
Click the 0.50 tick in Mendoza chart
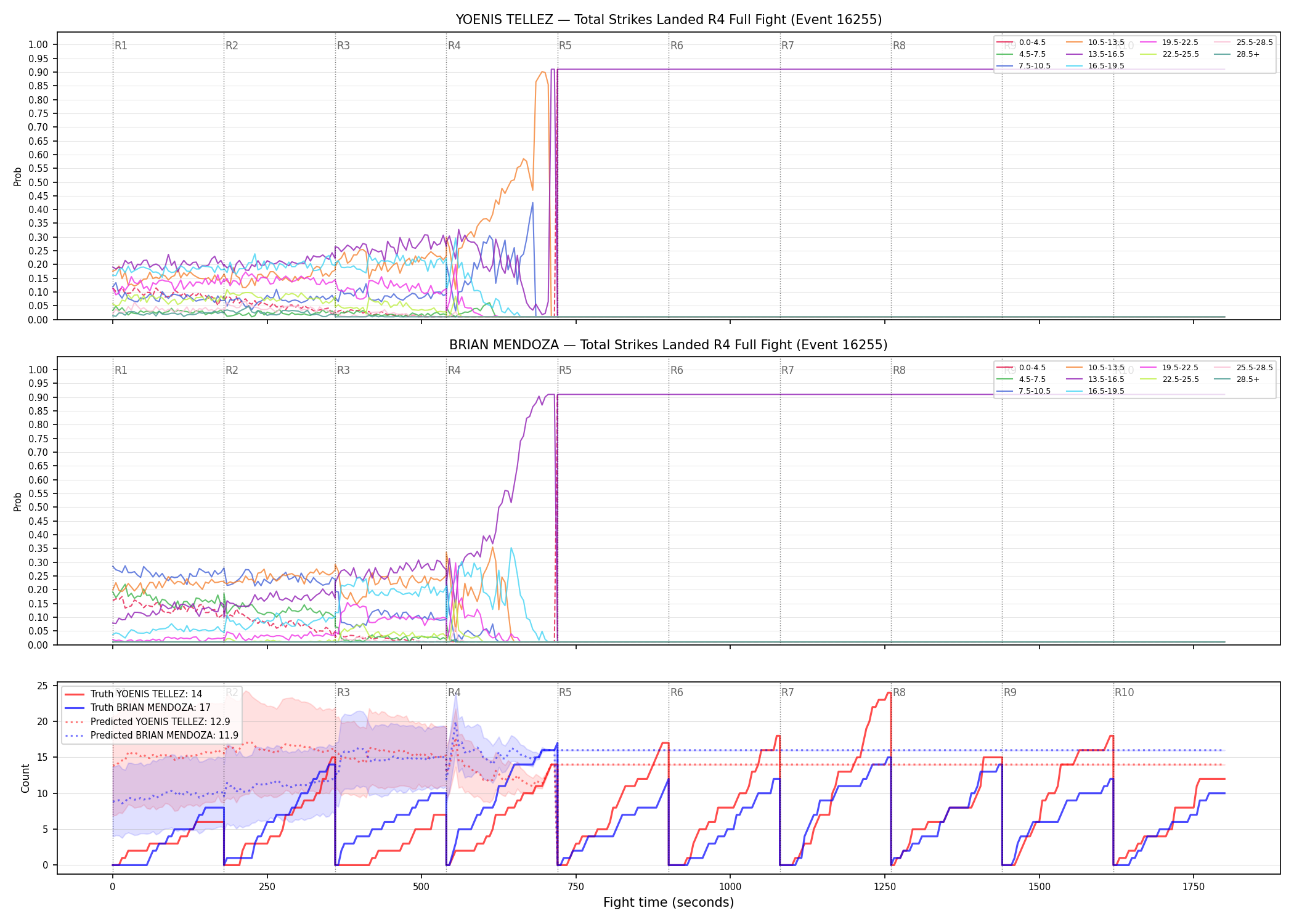click(38, 508)
